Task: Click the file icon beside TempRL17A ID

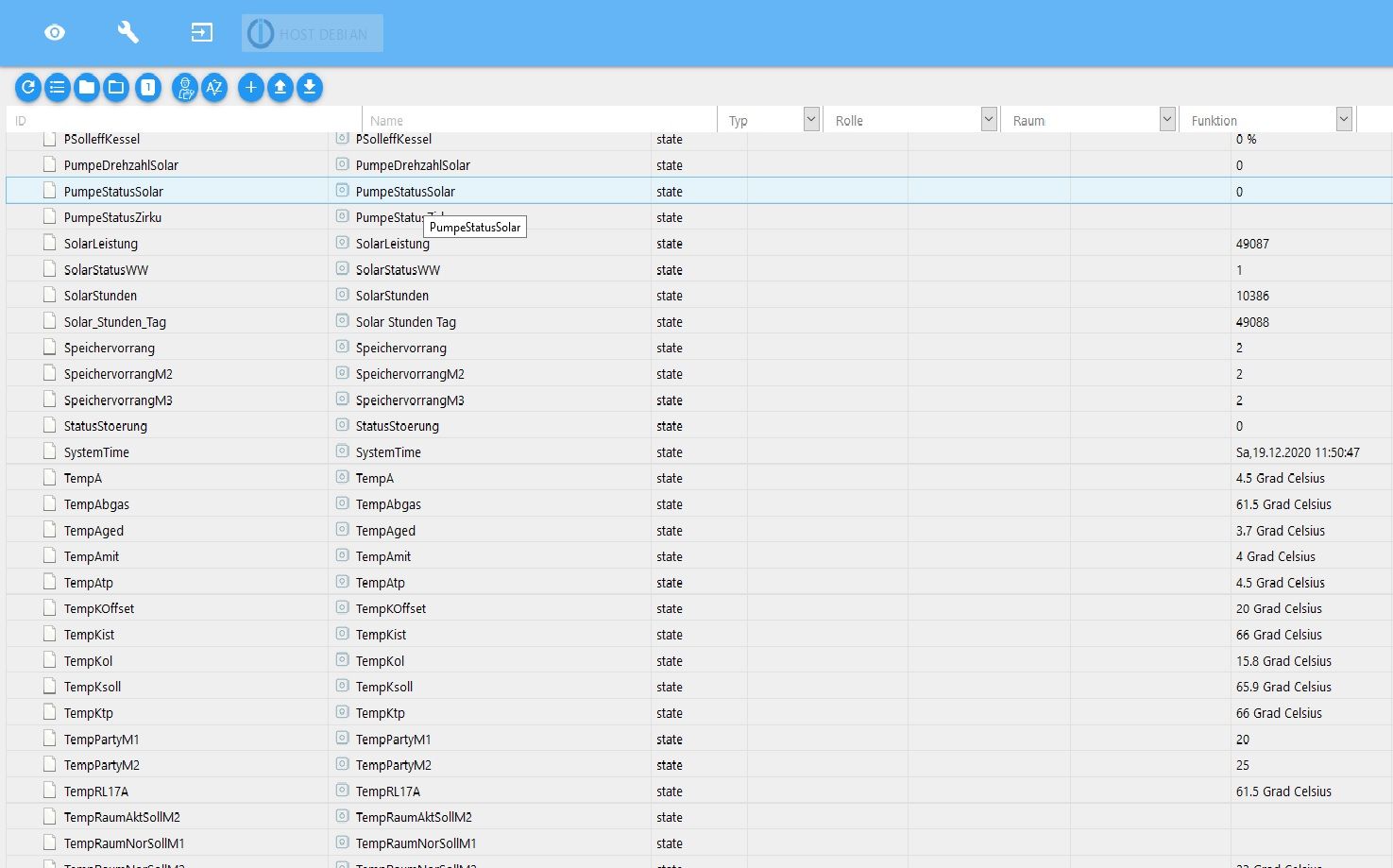Action: [49, 791]
